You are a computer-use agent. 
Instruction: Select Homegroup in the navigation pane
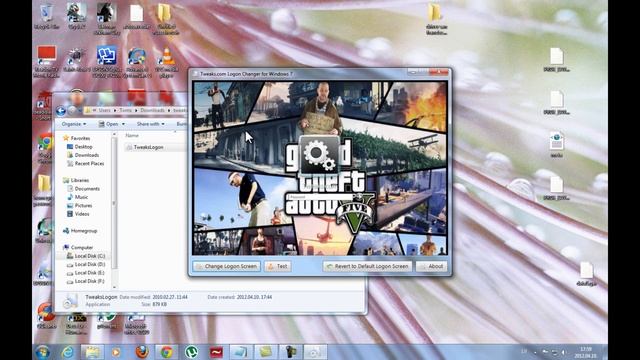(80, 231)
